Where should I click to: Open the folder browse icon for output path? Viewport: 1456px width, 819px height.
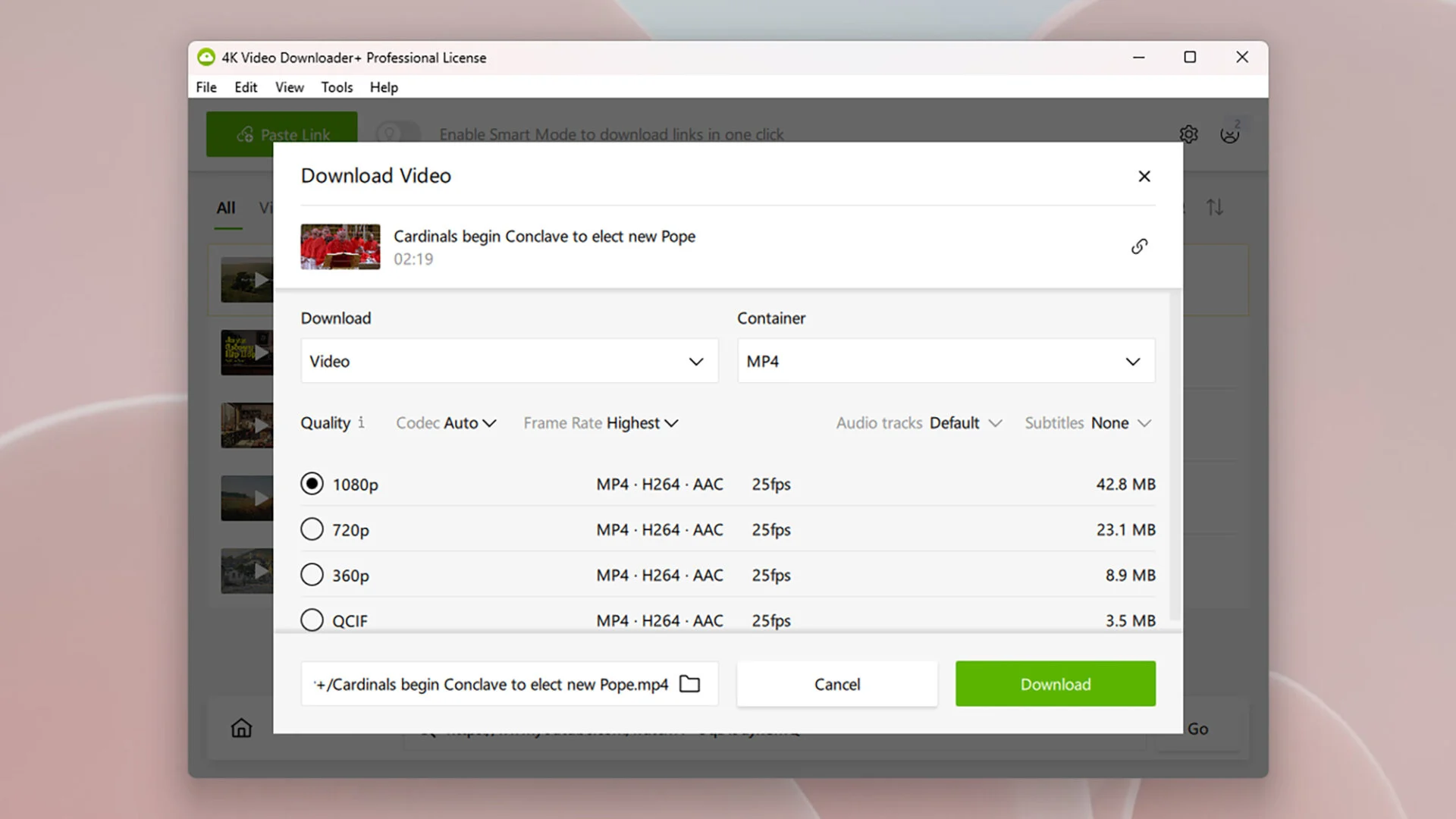pyautogui.click(x=689, y=684)
